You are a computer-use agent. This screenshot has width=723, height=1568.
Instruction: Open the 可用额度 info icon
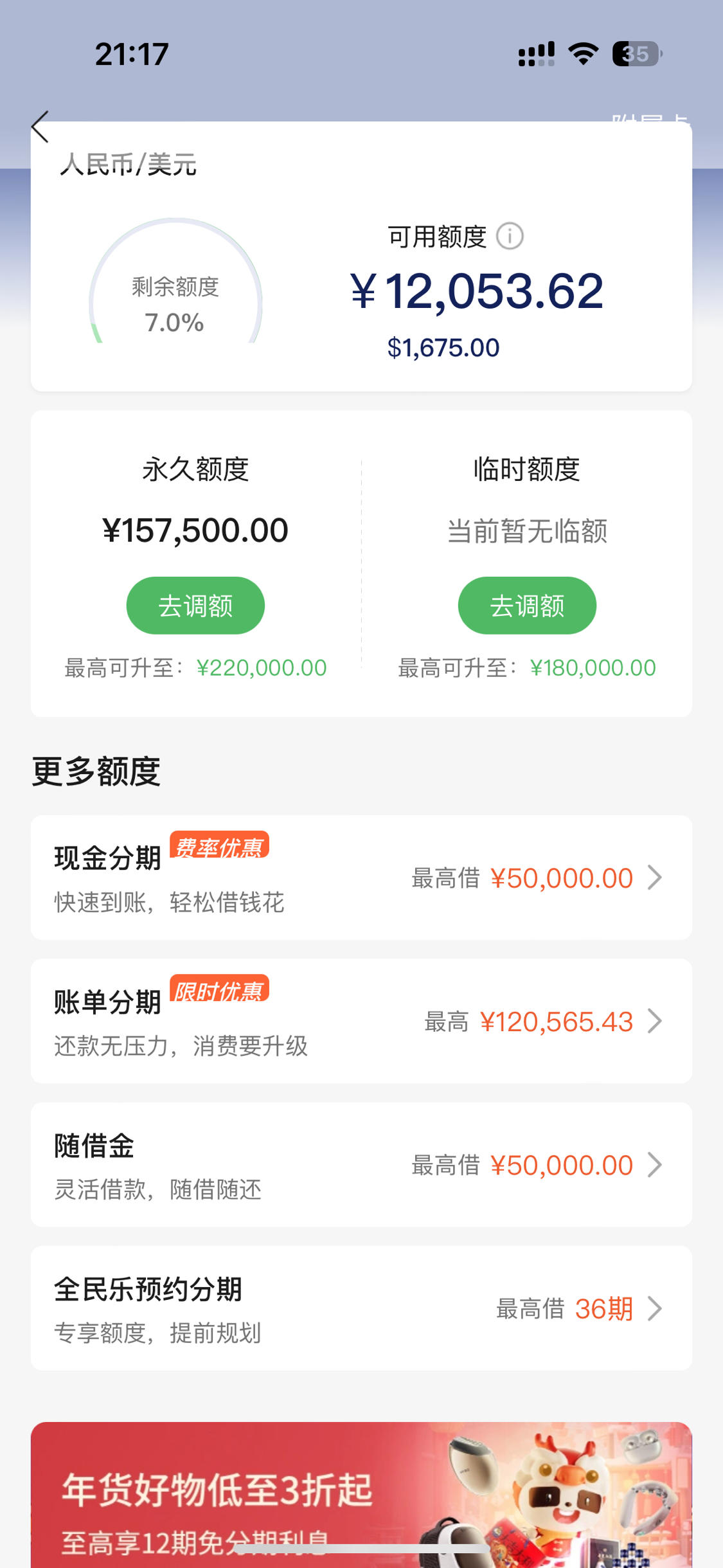click(x=510, y=236)
